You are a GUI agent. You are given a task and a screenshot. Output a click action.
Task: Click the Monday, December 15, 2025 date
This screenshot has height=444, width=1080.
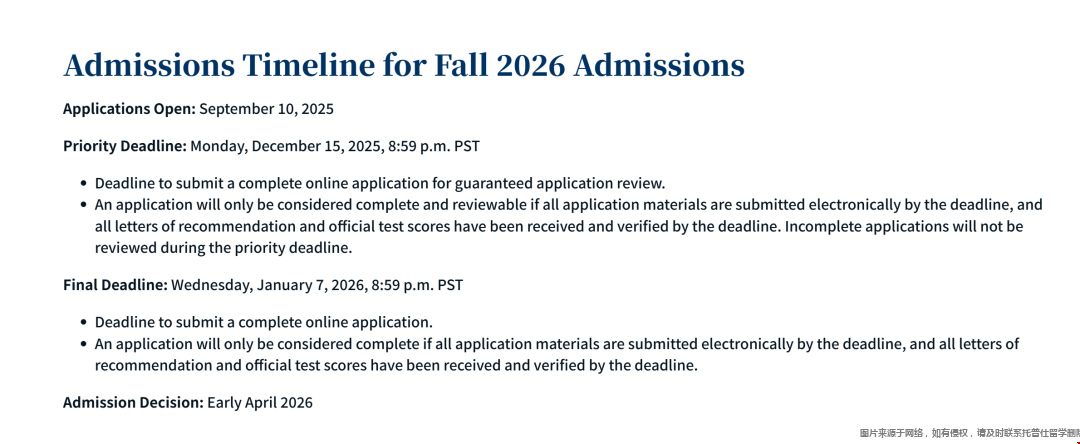pos(286,146)
